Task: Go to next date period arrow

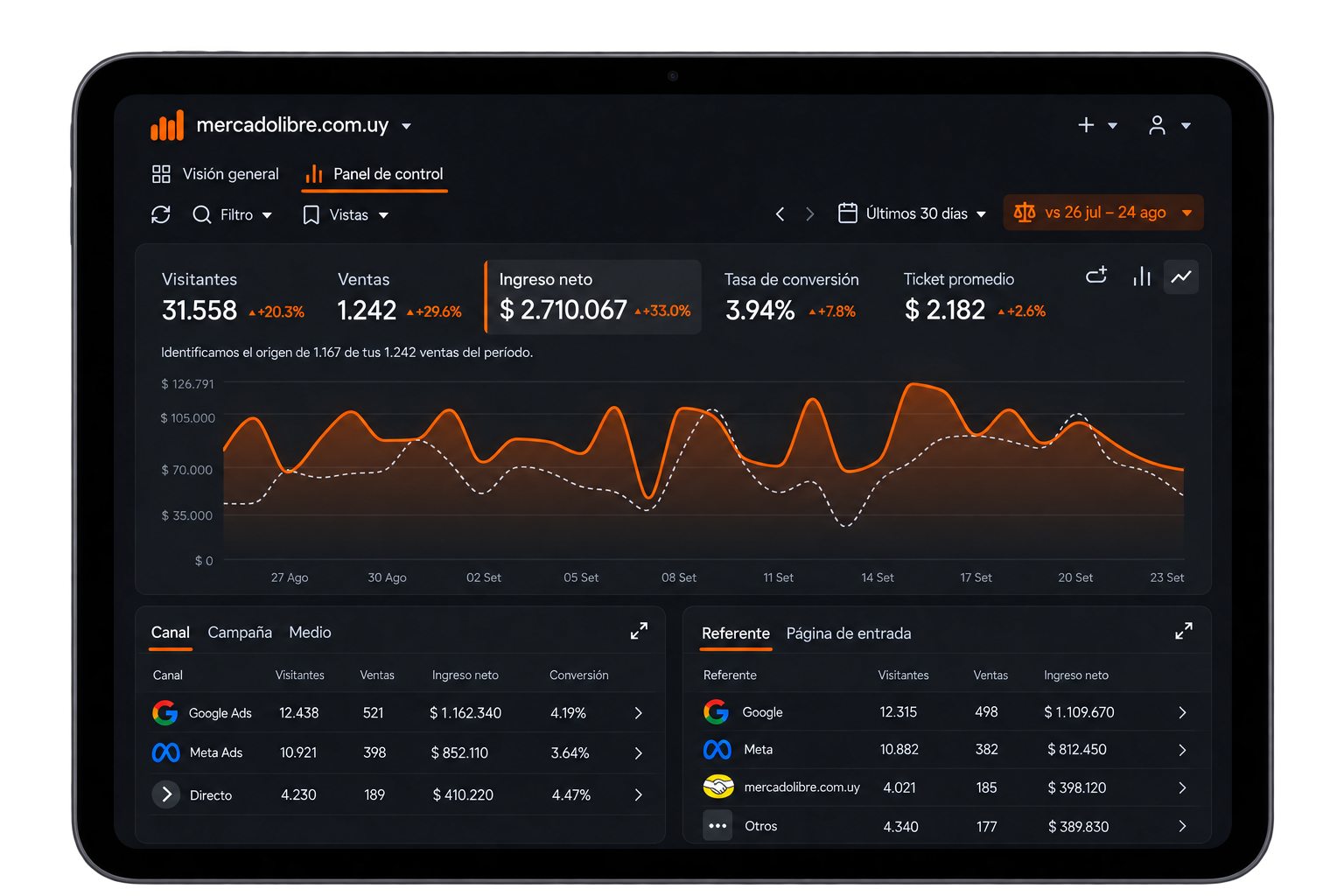Action: pos(809,213)
